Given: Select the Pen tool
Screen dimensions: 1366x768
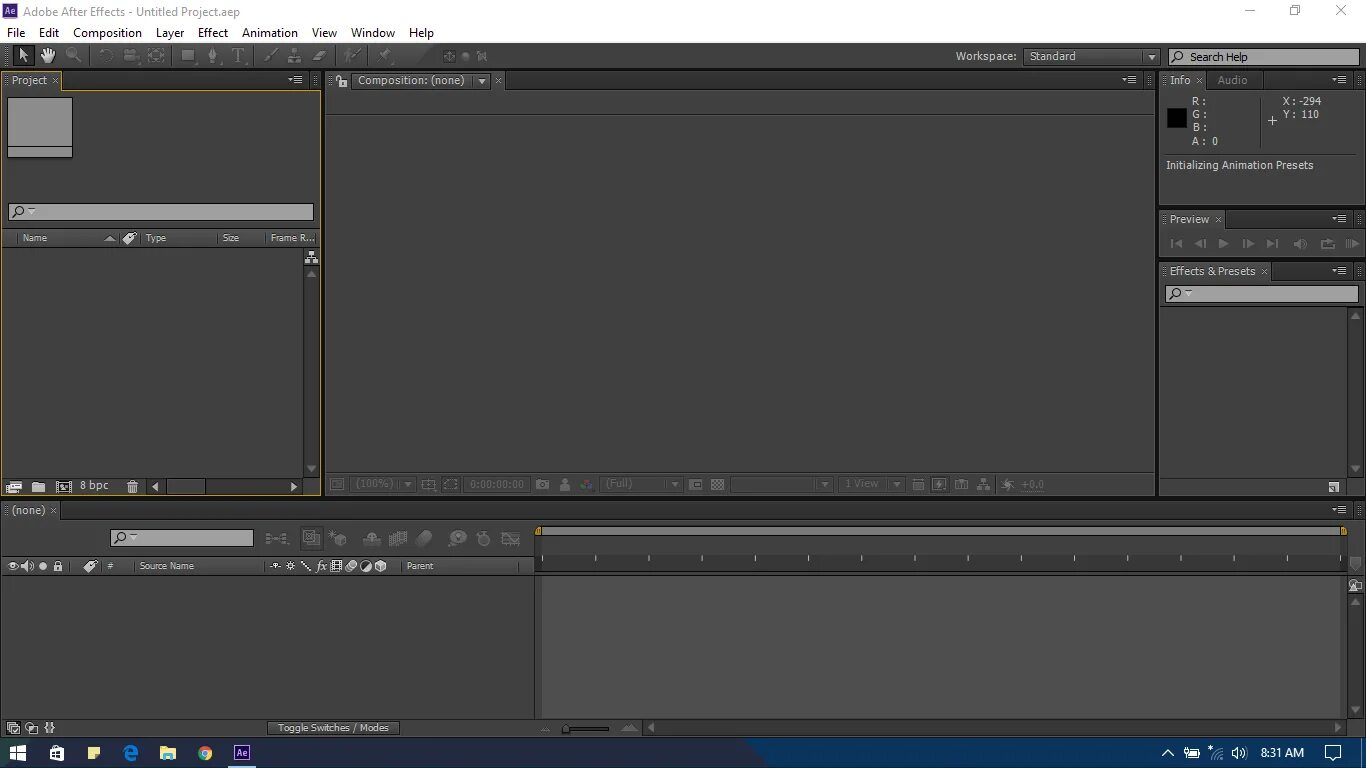Looking at the screenshot, I should pos(212,56).
